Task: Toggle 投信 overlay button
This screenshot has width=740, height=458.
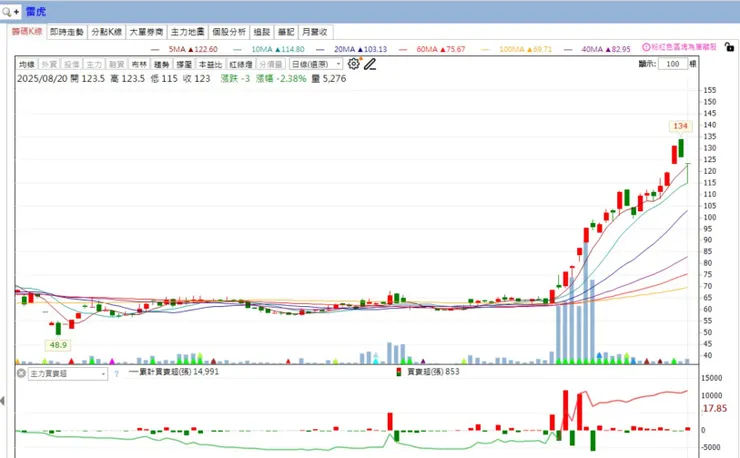Action: pyautogui.click(x=72, y=64)
